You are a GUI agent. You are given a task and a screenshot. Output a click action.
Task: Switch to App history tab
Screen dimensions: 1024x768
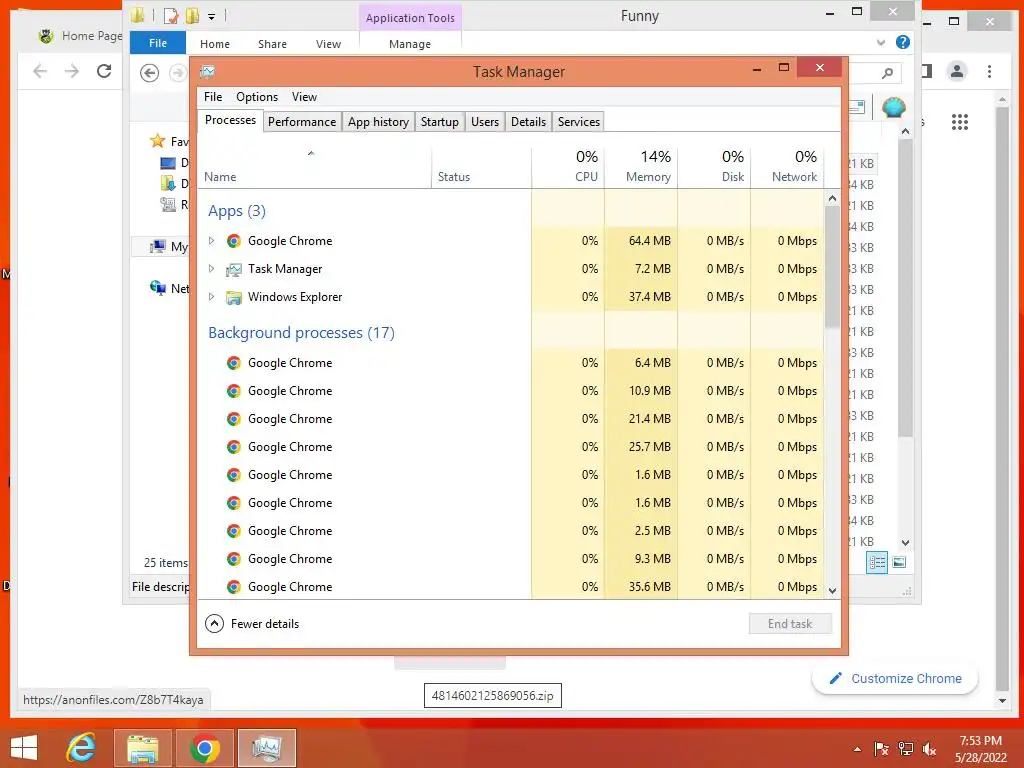378,122
